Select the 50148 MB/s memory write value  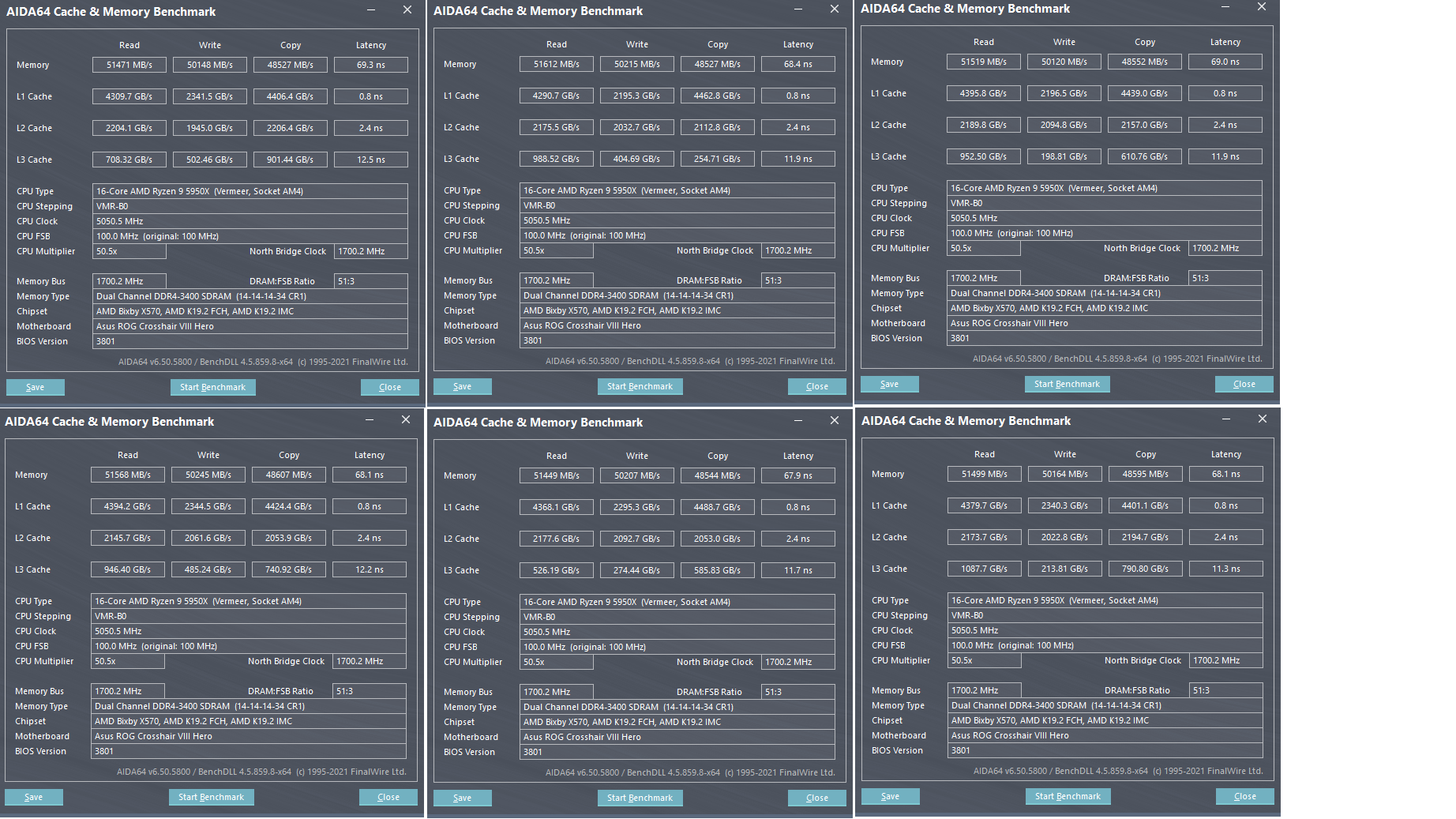210,65
